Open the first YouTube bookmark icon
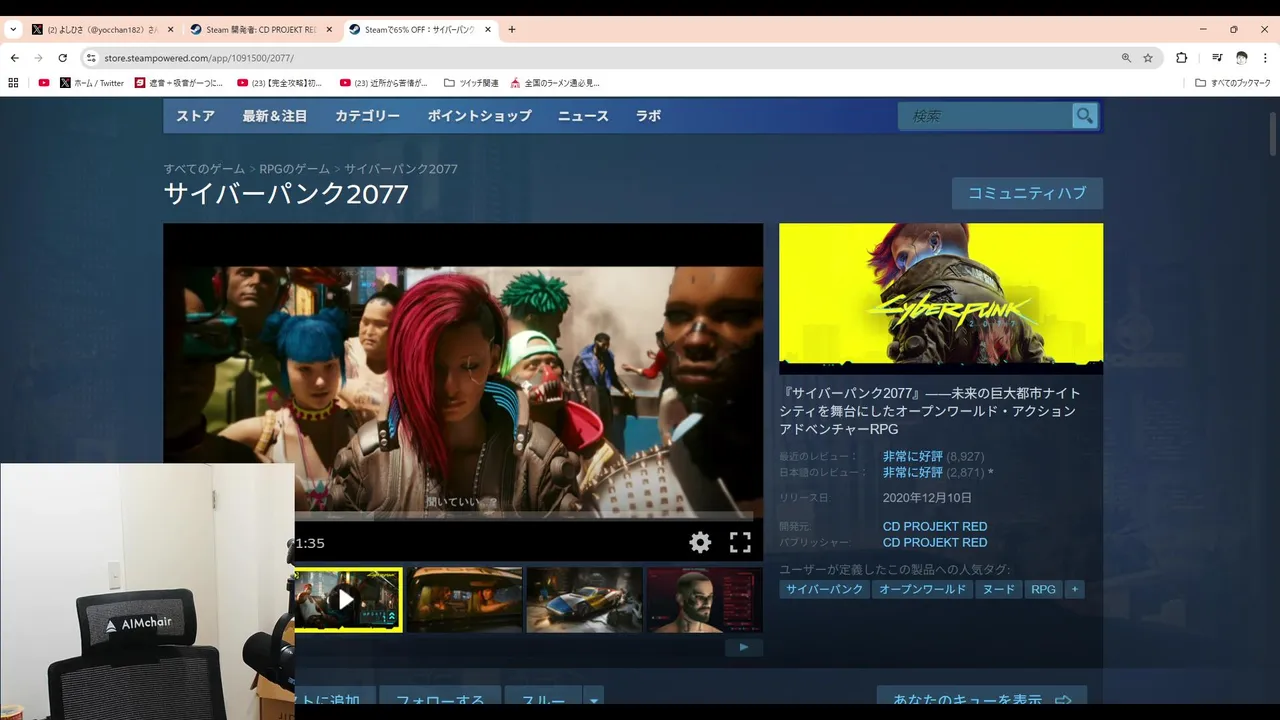The width and height of the screenshot is (1280, 720). 43,83
